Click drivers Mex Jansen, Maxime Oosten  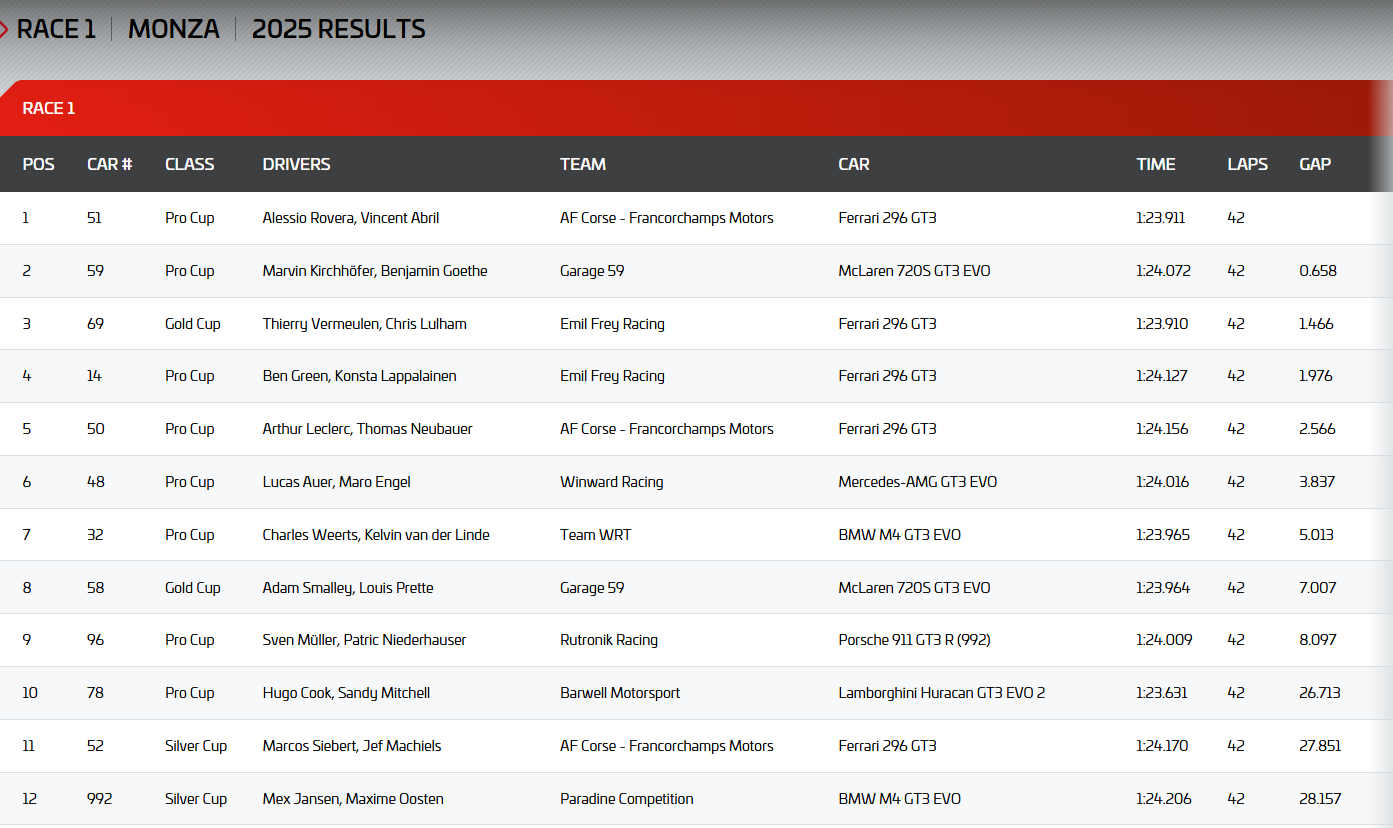click(353, 799)
